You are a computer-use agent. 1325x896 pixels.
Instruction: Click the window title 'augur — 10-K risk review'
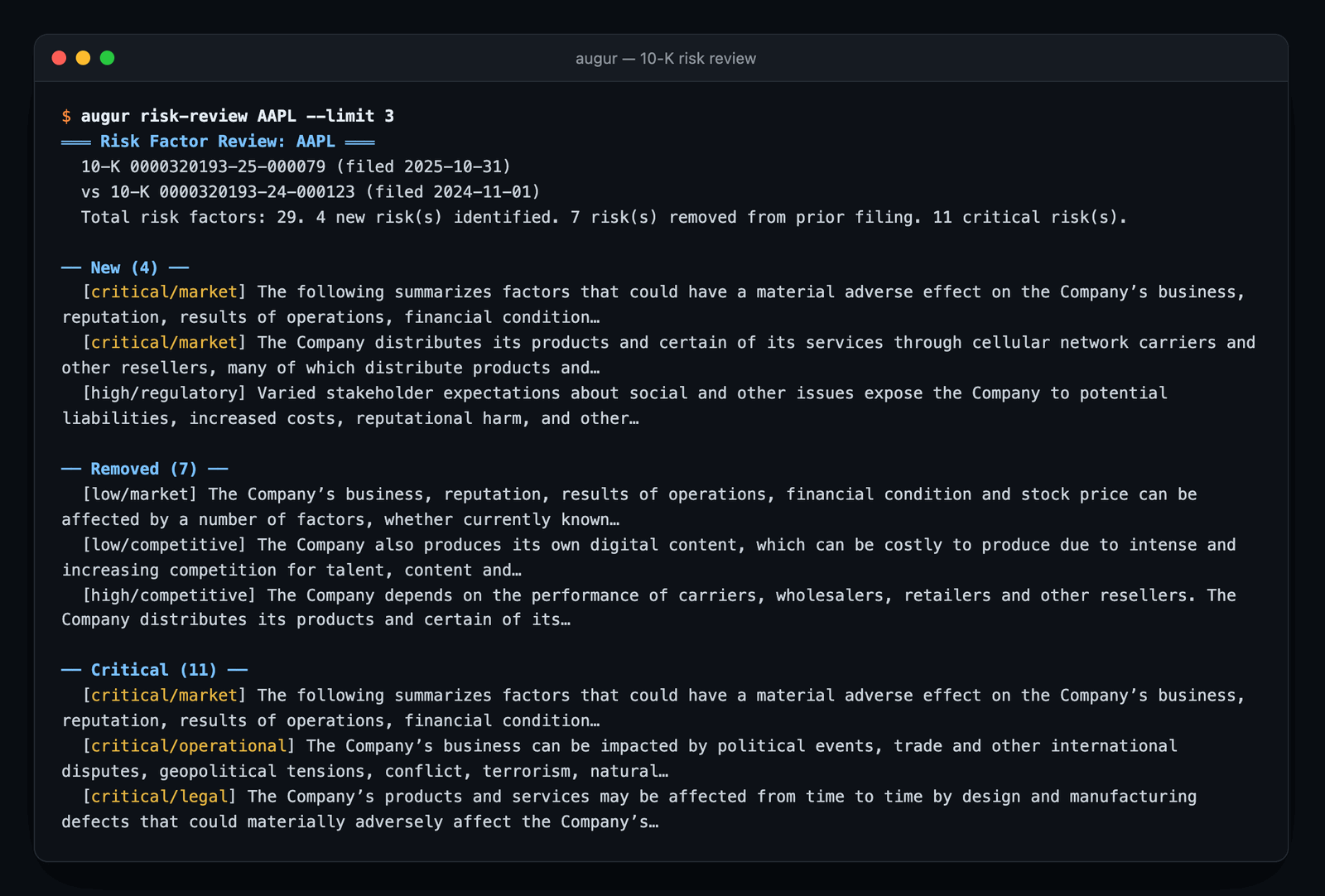[666, 59]
